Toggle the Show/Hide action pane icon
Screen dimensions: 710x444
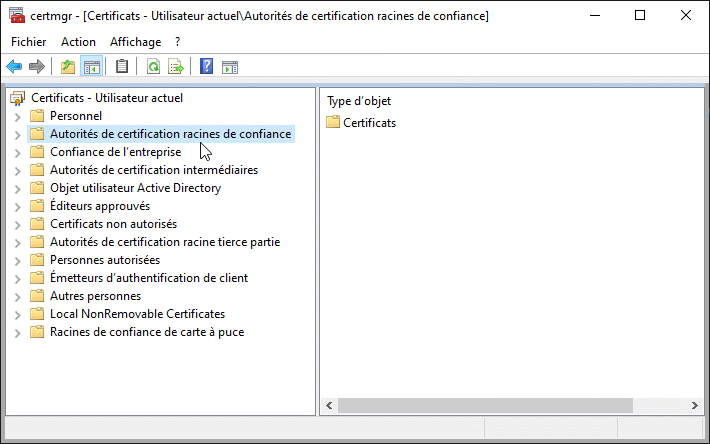[x=230, y=67]
